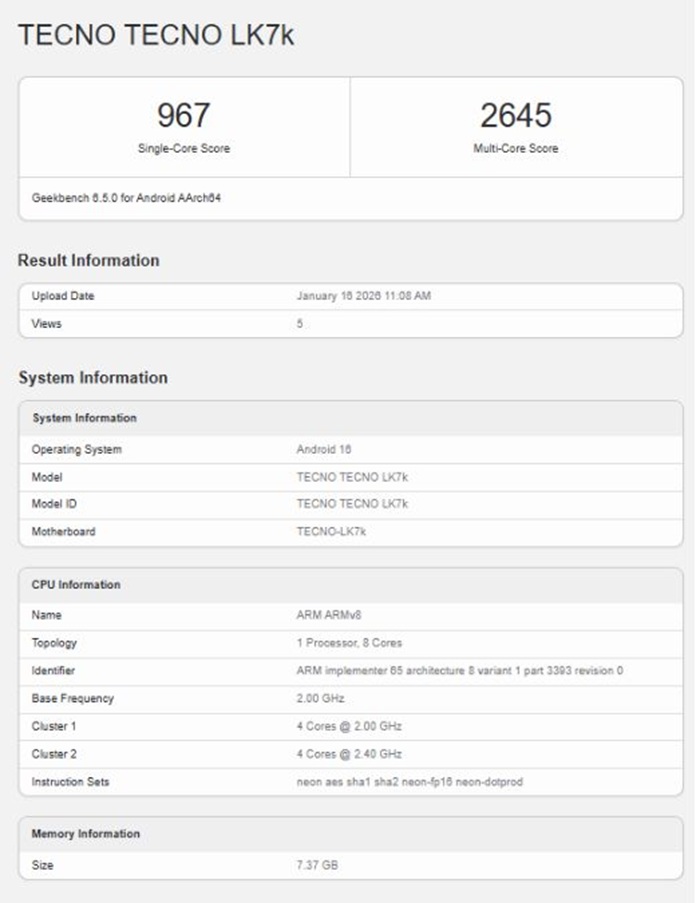Click the ARM implementer identifier value
The height and width of the screenshot is (903, 700).
click(459, 671)
